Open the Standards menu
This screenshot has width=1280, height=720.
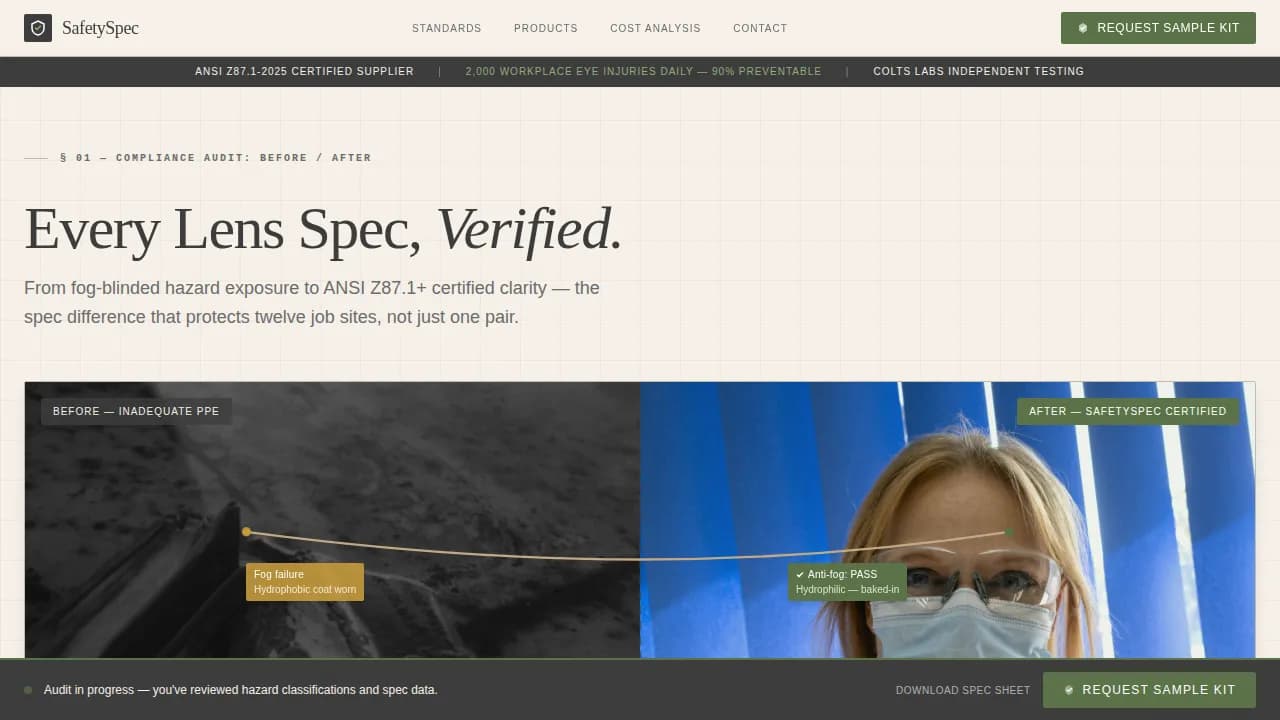point(446,28)
